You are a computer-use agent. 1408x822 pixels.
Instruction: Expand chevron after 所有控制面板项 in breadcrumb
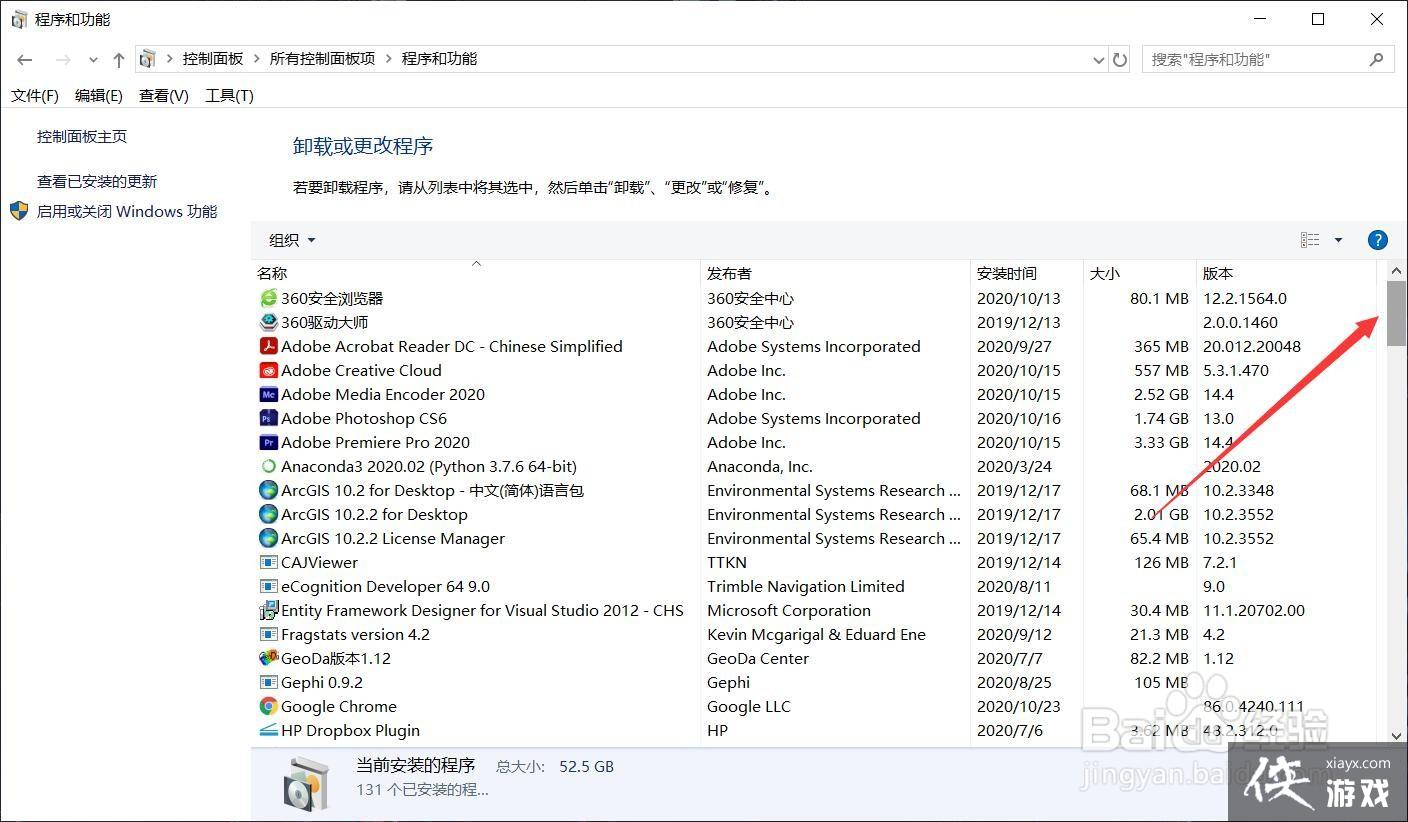pyautogui.click(x=388, y=59)
